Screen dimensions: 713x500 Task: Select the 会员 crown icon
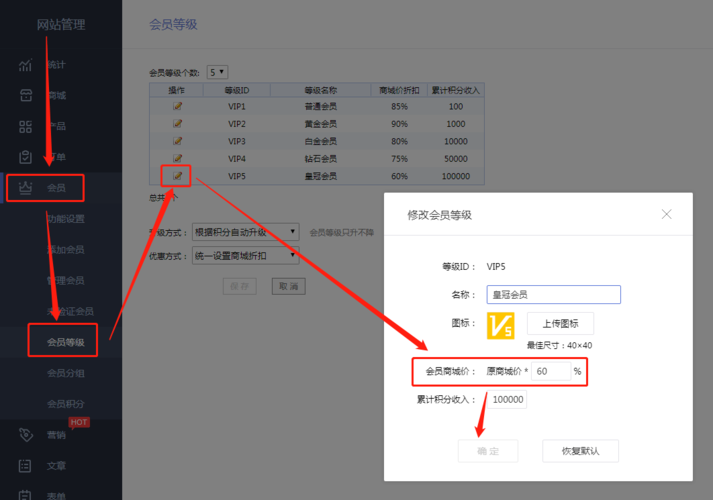click(25, 187)
